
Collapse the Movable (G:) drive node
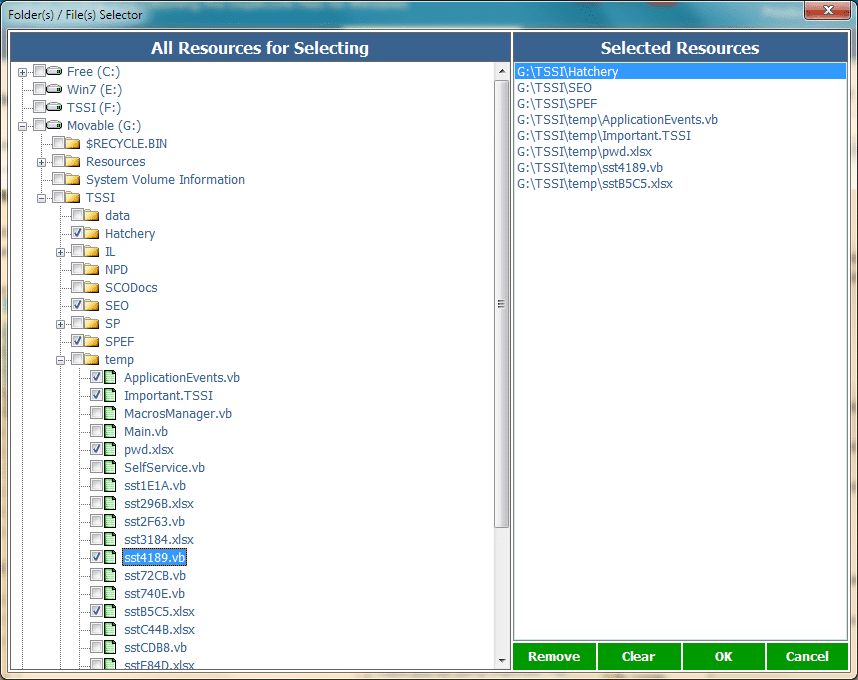tap(22, 126)
